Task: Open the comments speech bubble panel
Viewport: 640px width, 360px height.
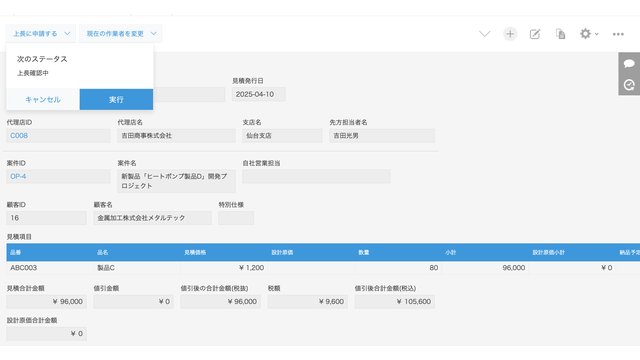Action: [629, 63]
